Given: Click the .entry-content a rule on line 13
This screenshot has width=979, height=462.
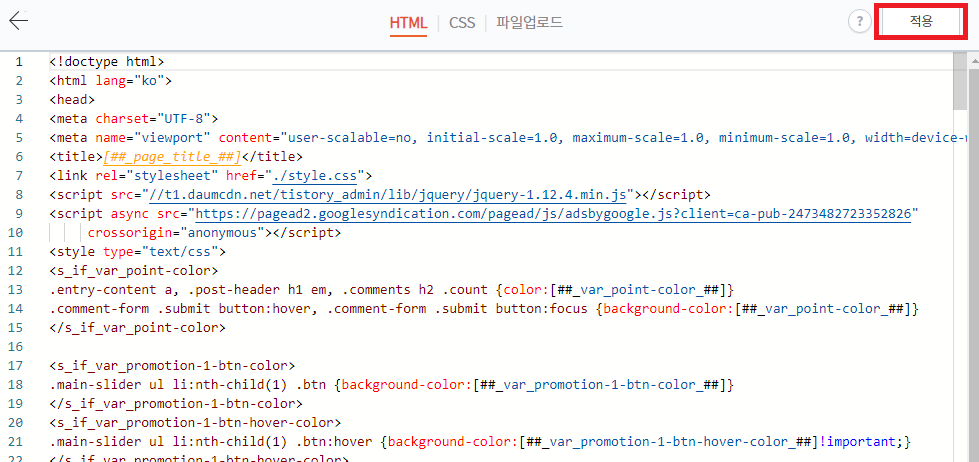Looking at the screenshot, I should pyautogui.click(x=391, y=290).
